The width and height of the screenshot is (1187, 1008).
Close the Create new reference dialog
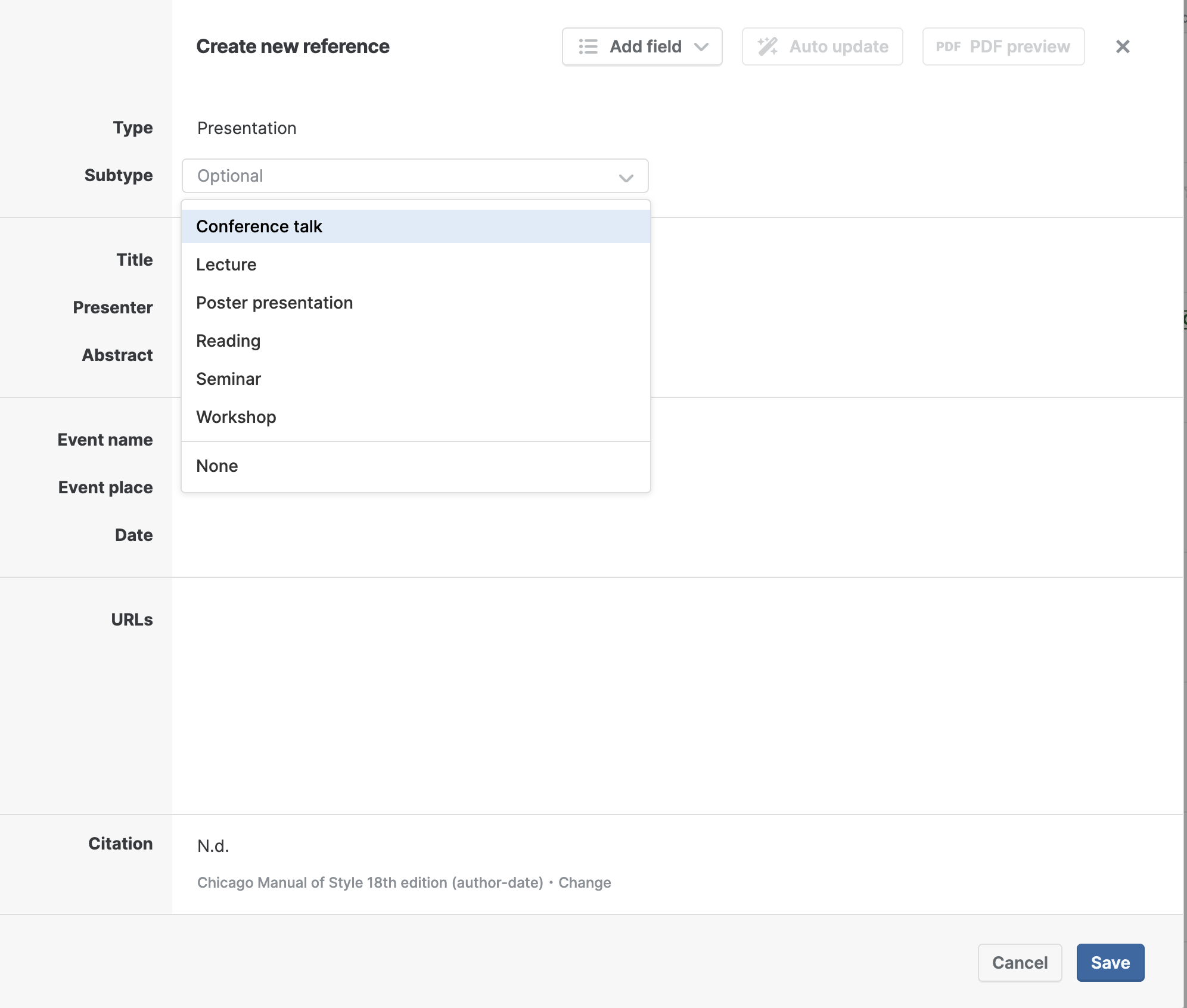[x=1123, y=46]
